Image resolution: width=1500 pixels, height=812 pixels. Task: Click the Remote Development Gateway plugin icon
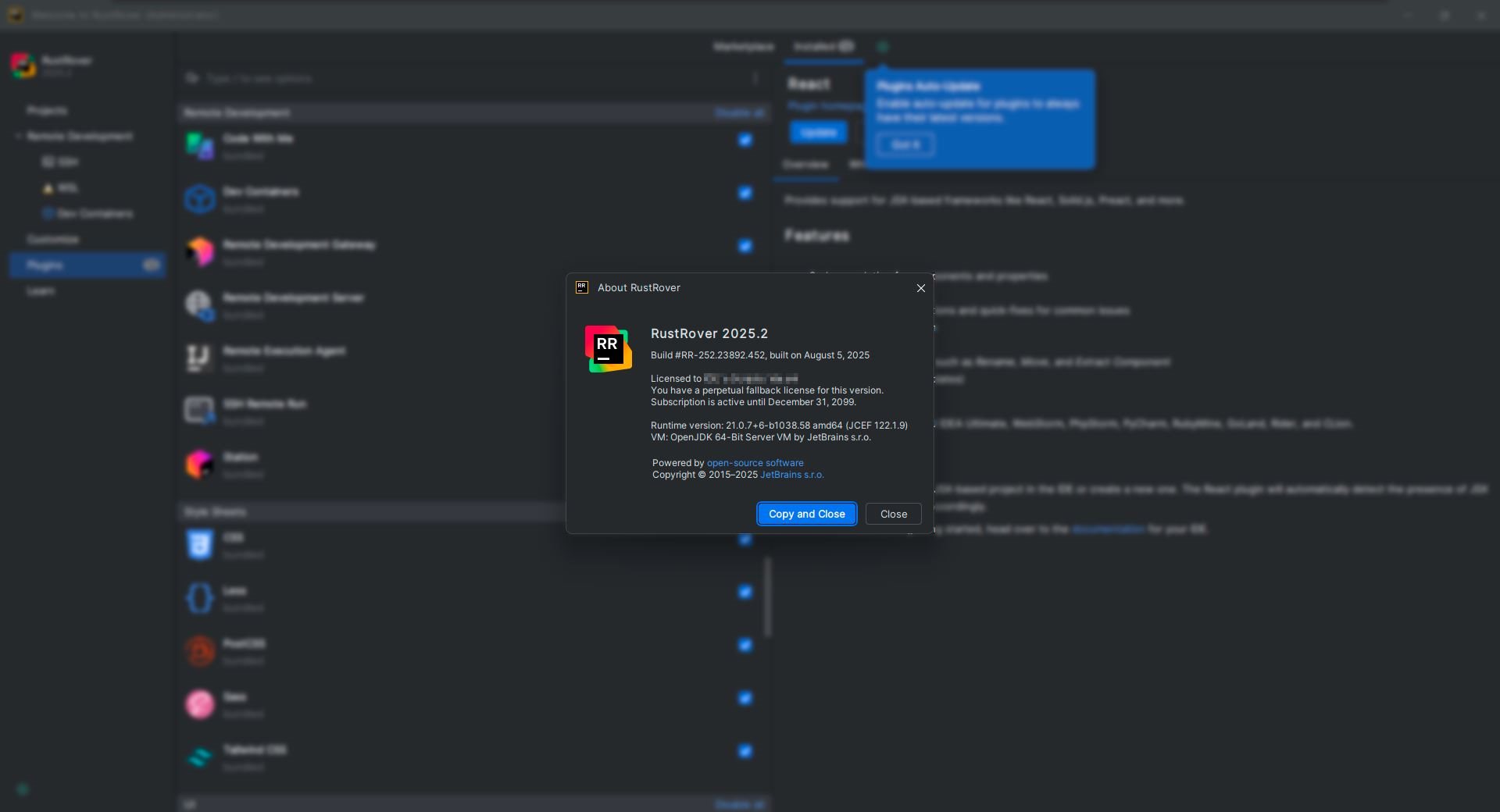199,252
